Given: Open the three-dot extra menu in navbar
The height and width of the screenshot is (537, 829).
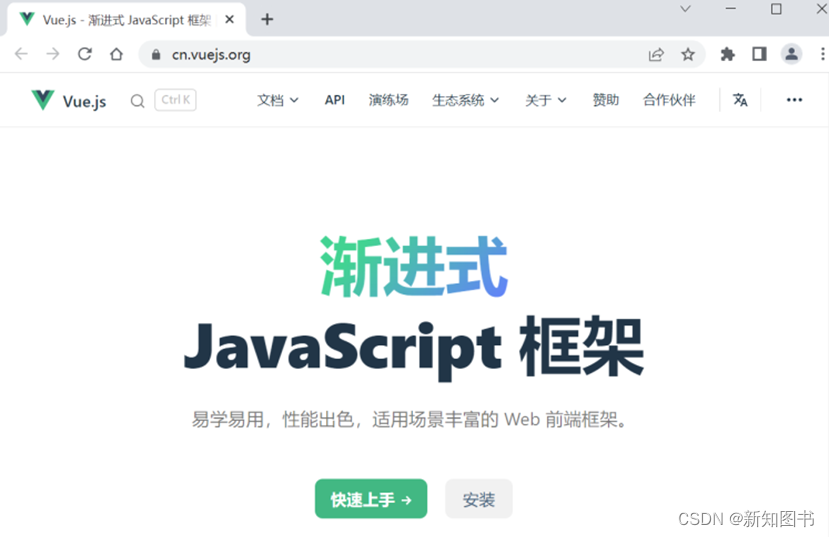Looking at the screenshot, I should [x=794, y=100].
